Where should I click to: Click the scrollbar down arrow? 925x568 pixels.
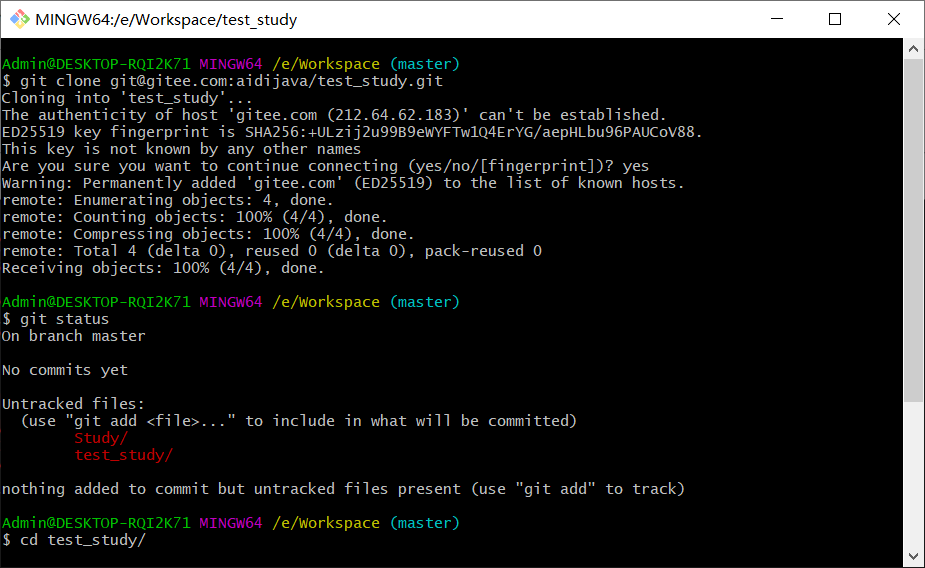[913, 556]
